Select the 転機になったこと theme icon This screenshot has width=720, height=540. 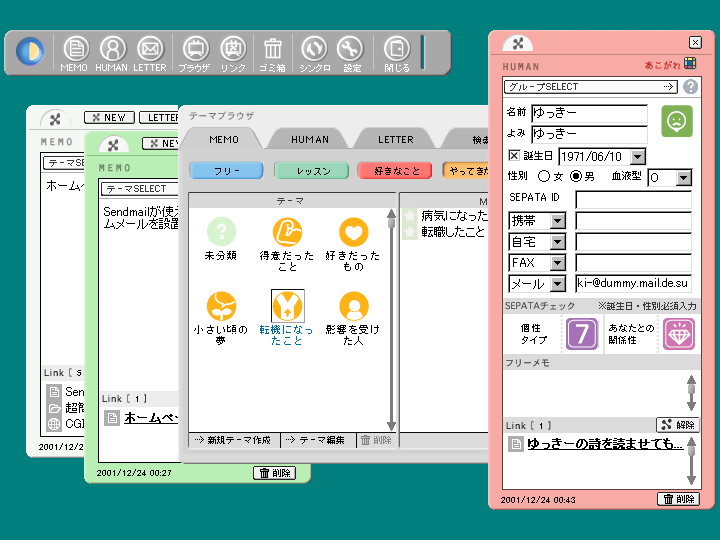(x=287, y=306)
